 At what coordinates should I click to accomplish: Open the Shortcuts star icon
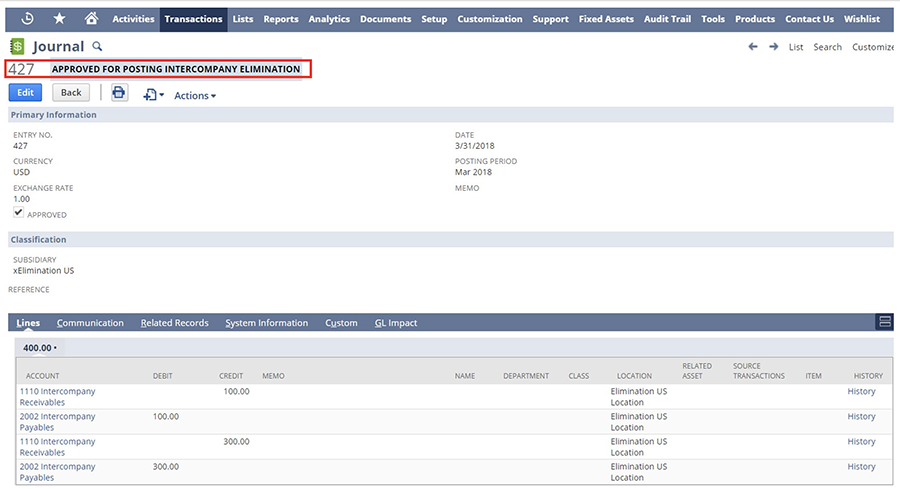point(59,18)
